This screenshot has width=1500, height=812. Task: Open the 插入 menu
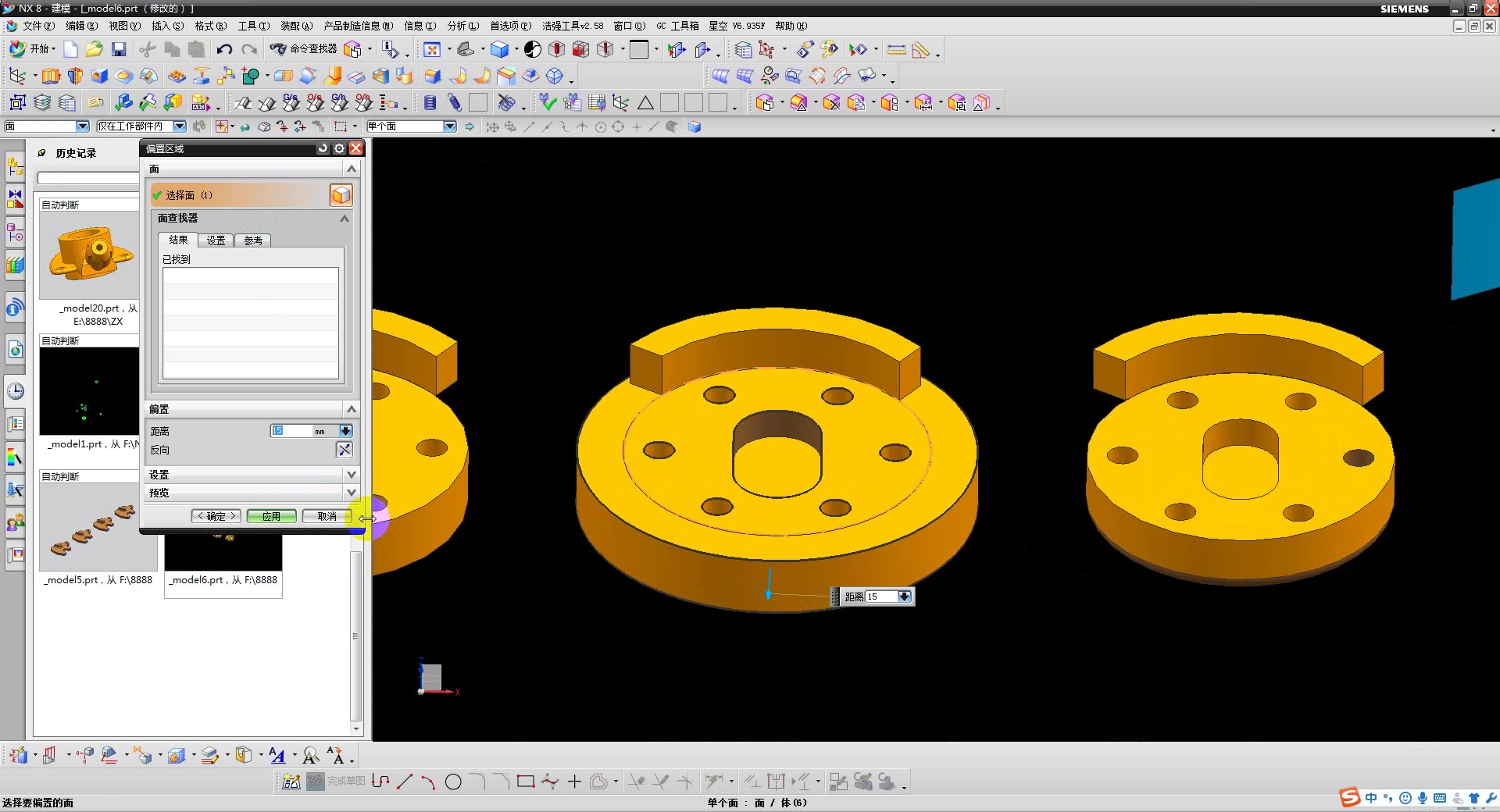(x=167, y=26)
